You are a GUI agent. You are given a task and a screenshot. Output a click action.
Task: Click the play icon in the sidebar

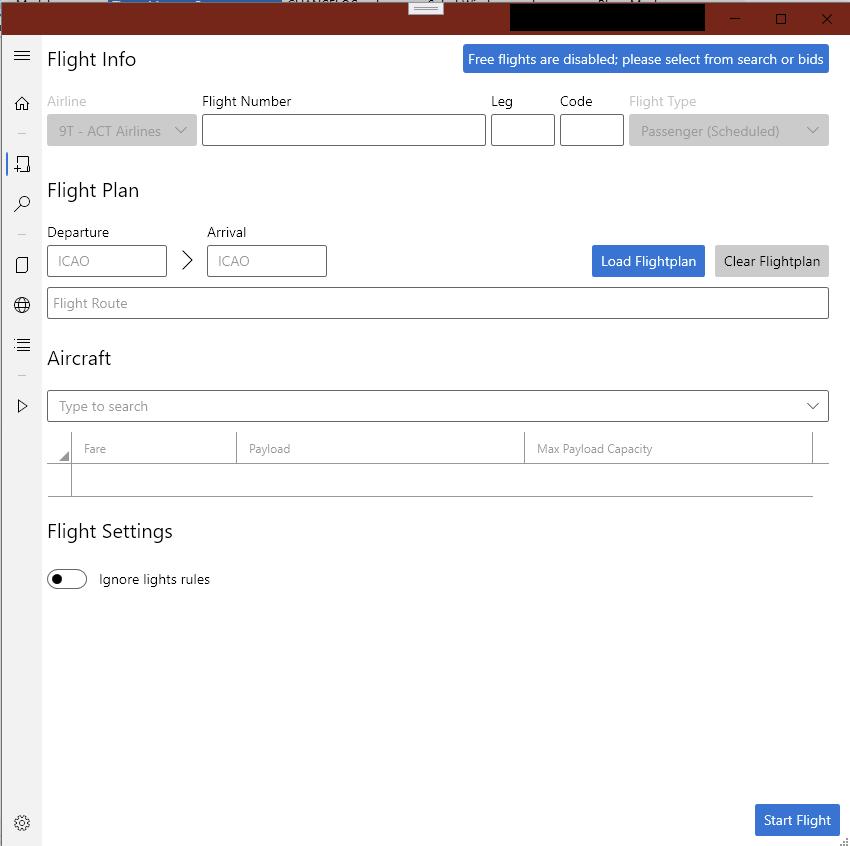pyautogui.click(x=22, y=405)
